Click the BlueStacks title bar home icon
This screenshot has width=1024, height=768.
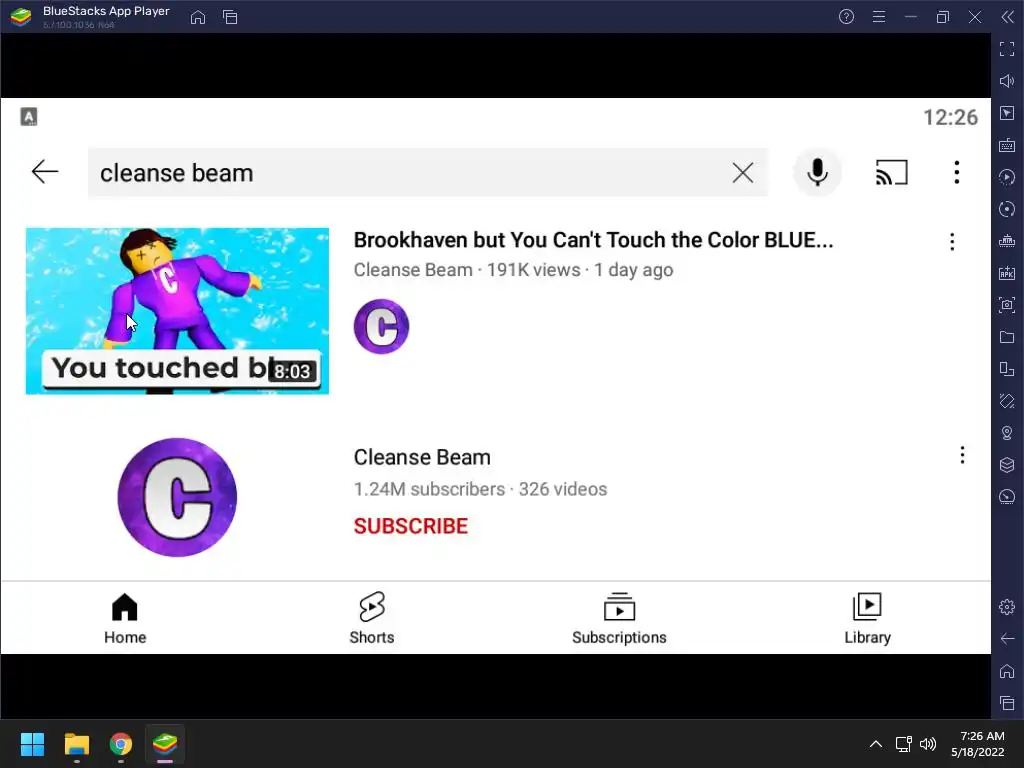198,17
